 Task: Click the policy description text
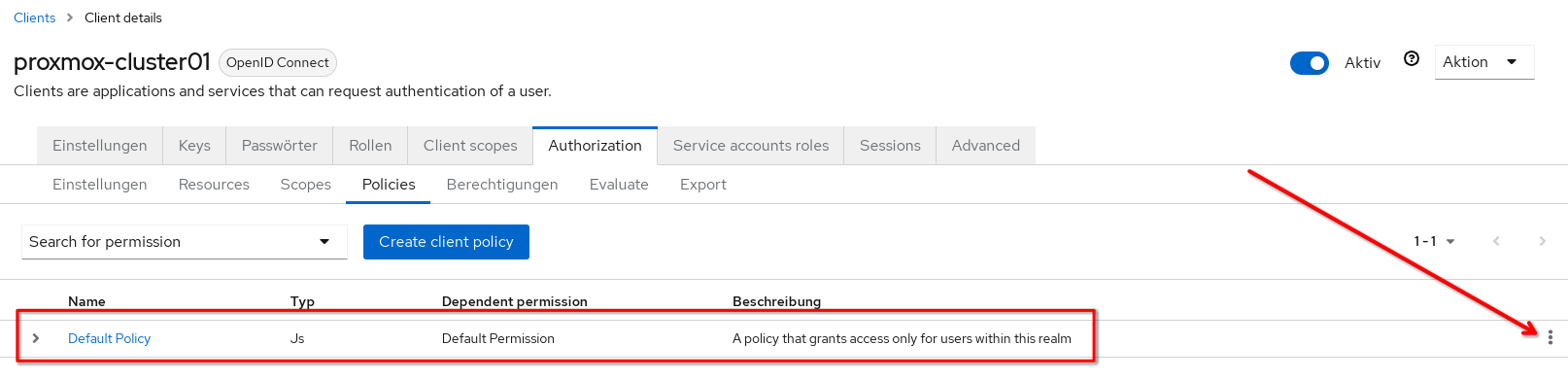pyautogui.click(x=902, y=338)
